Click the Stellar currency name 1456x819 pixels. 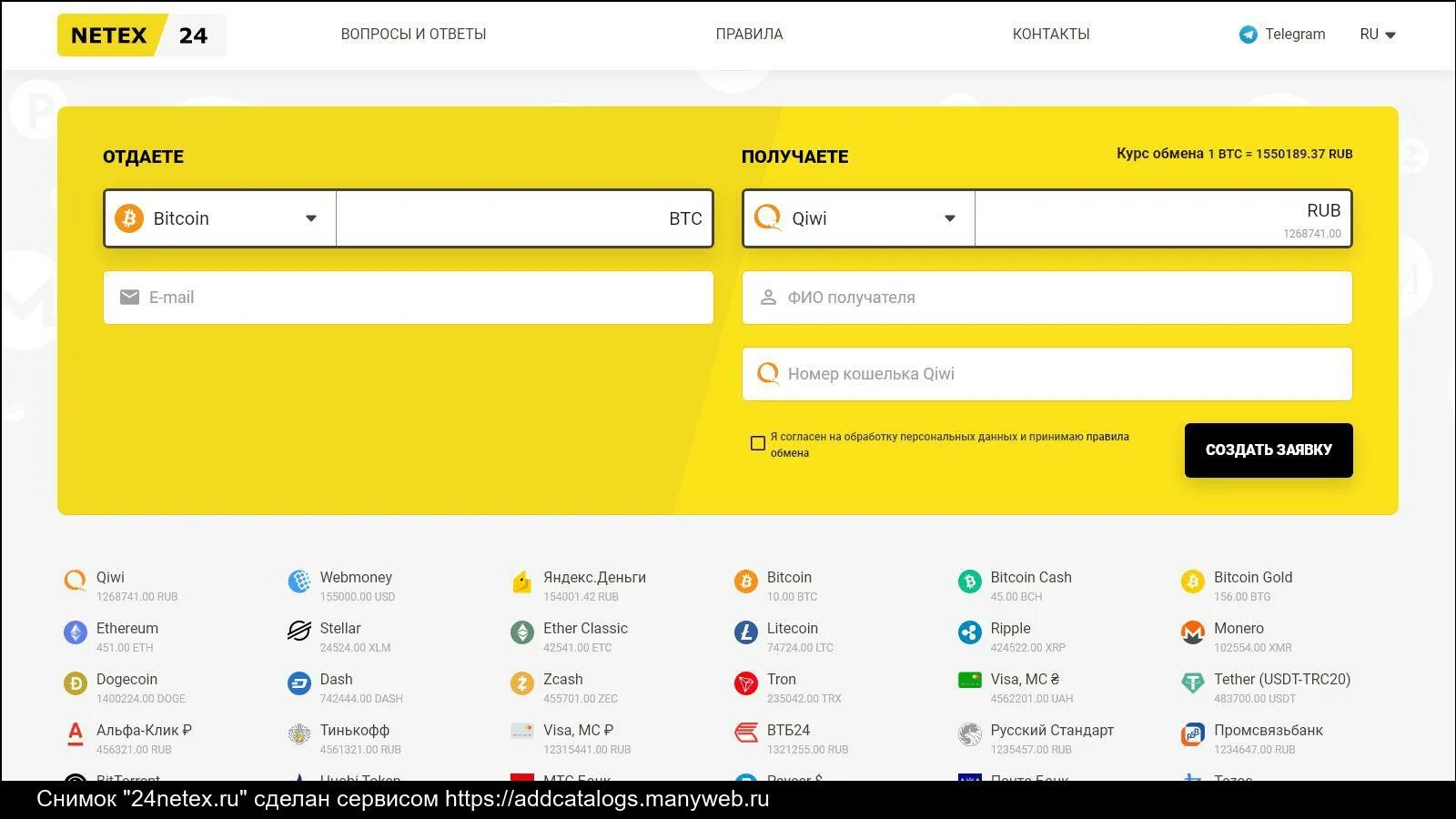pos(340,628)
